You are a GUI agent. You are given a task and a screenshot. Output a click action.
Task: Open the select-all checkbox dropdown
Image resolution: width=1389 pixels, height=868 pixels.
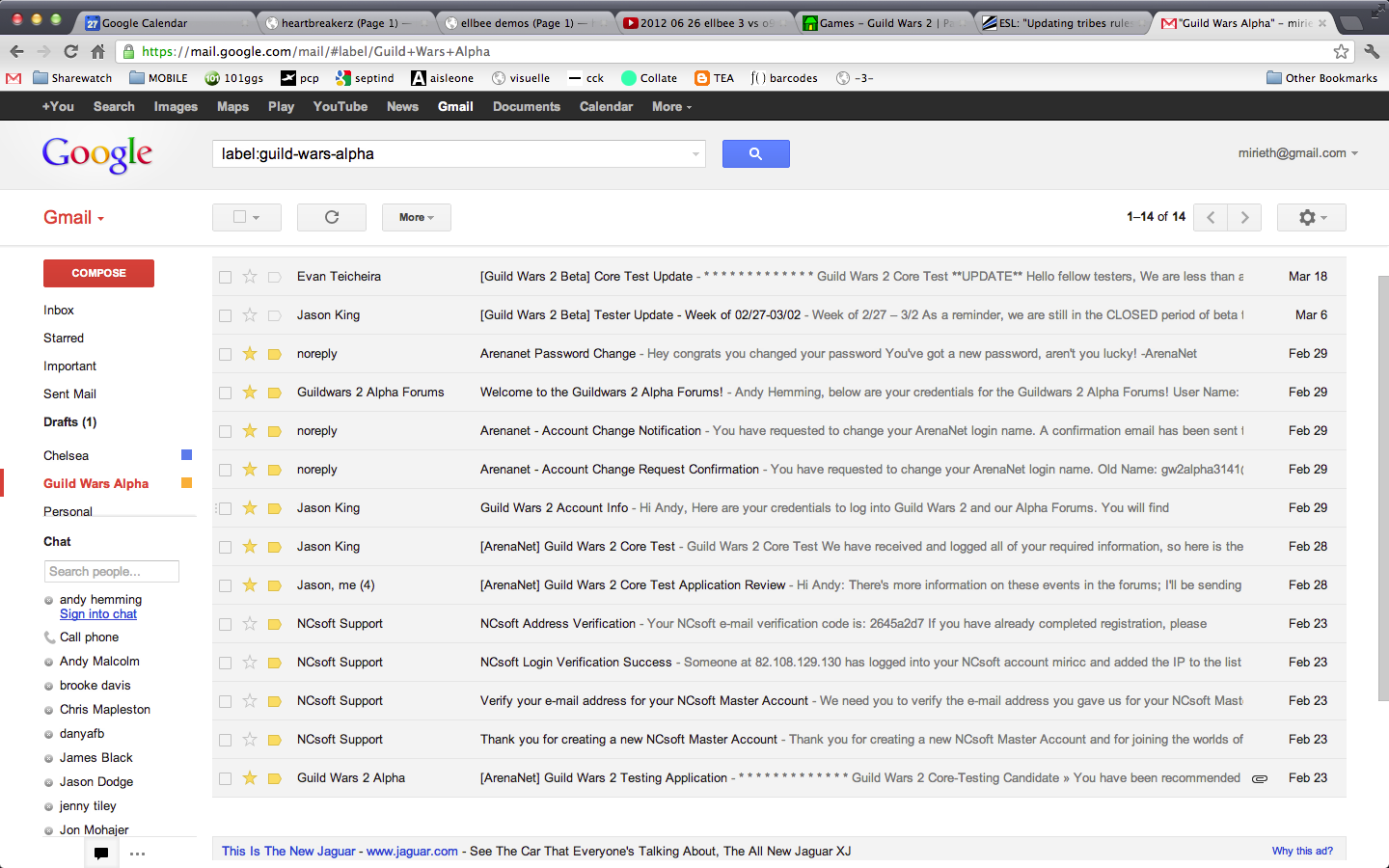pyautogui.click(x=247, y=217)
